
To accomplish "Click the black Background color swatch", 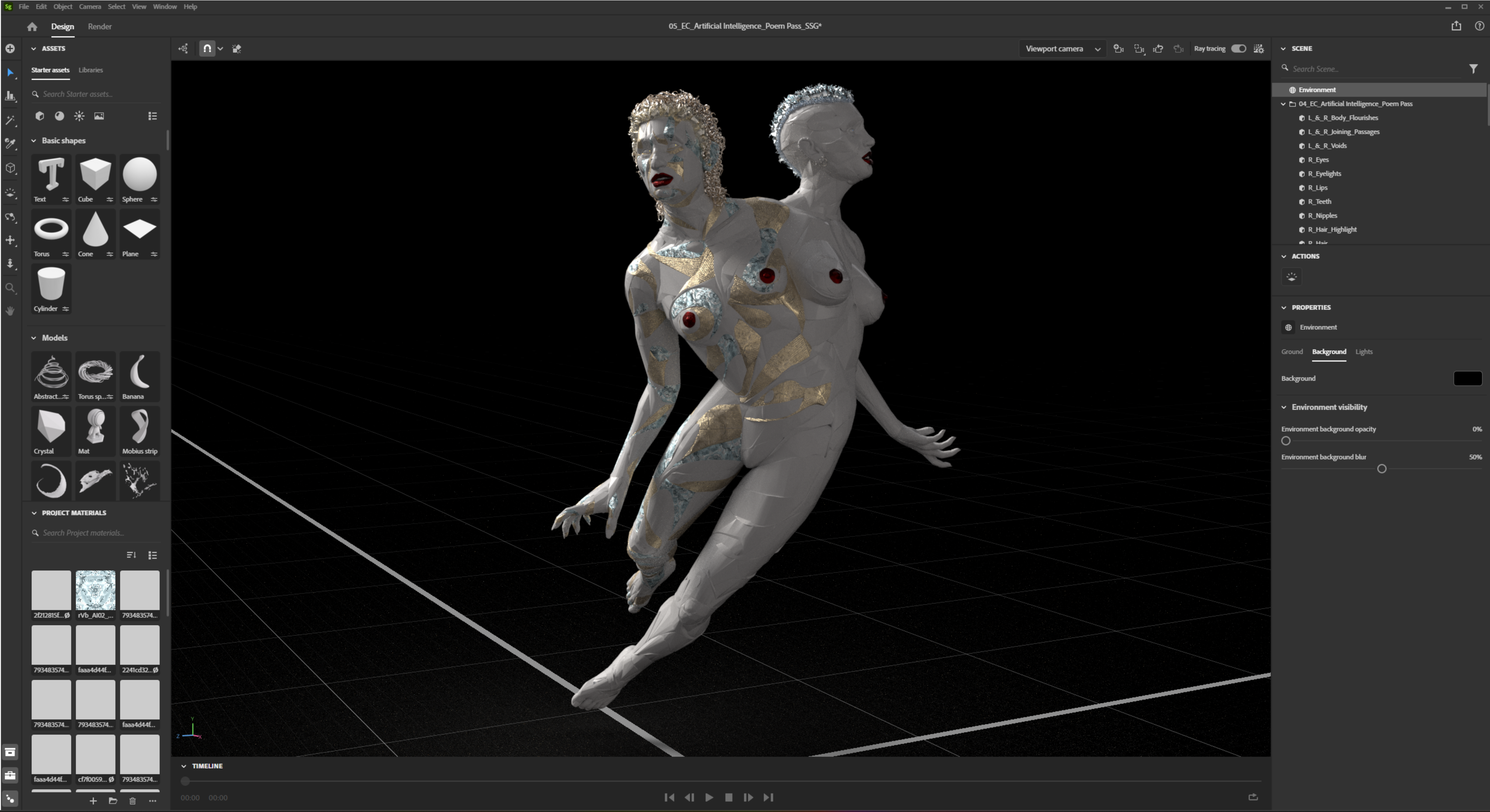I will [x=1467, y=378].
